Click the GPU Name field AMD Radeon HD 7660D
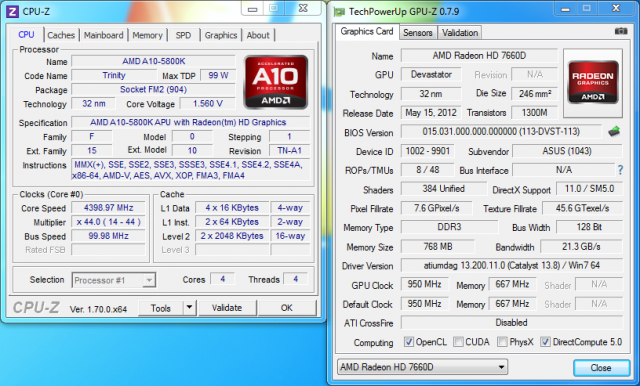The width and height of the screenshot is (640, 386). click(x=479, y=55)
